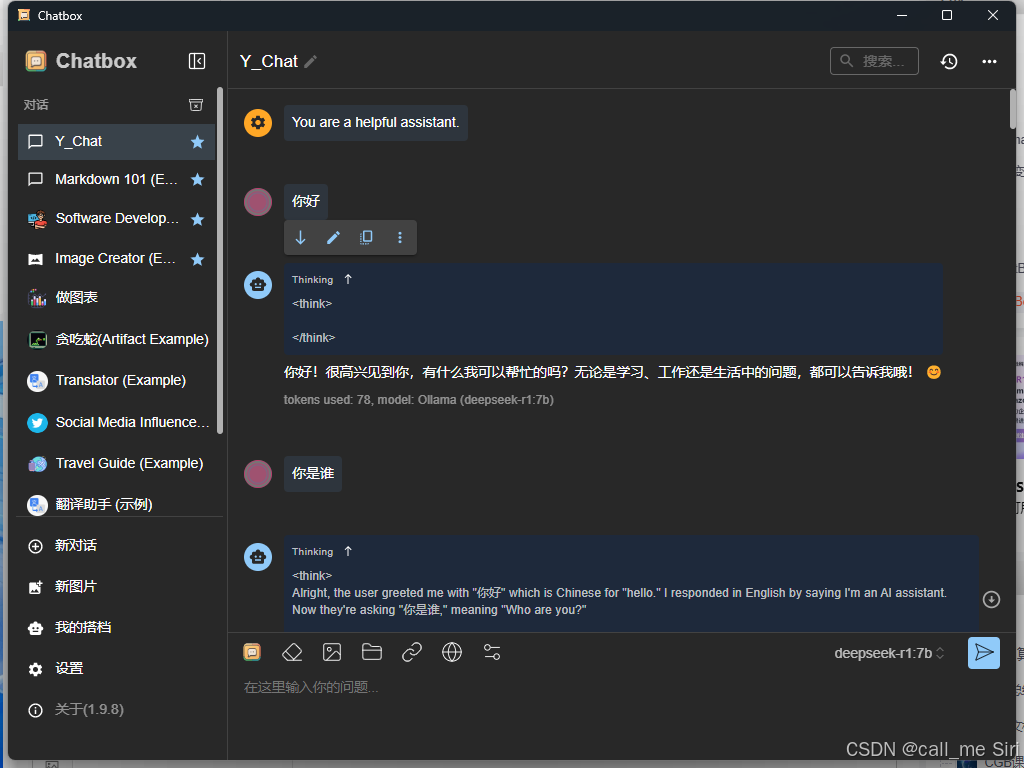Open the deepseek-r1:7b model selector
The image size is (1024, 768).
pyautogui.click(x=888, y=652)
